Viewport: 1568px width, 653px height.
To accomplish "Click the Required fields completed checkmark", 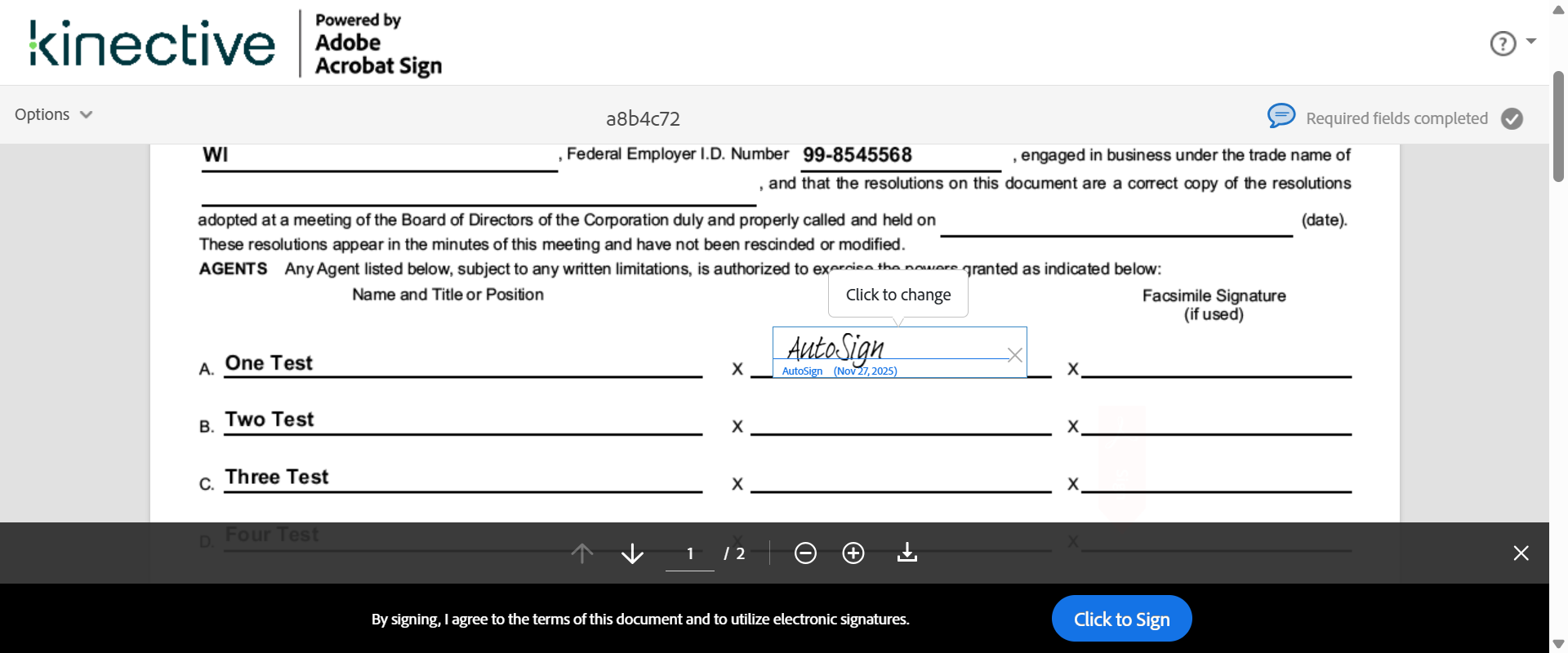I will pos(1512,118).
